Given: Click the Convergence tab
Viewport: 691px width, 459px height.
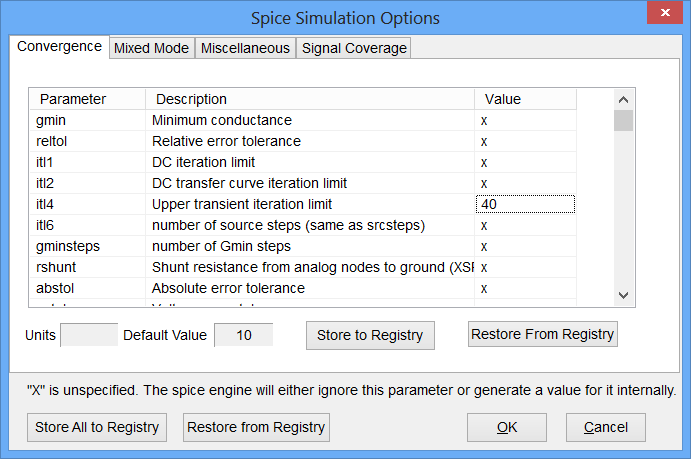Looking at the screenshot, I should 59,47.
